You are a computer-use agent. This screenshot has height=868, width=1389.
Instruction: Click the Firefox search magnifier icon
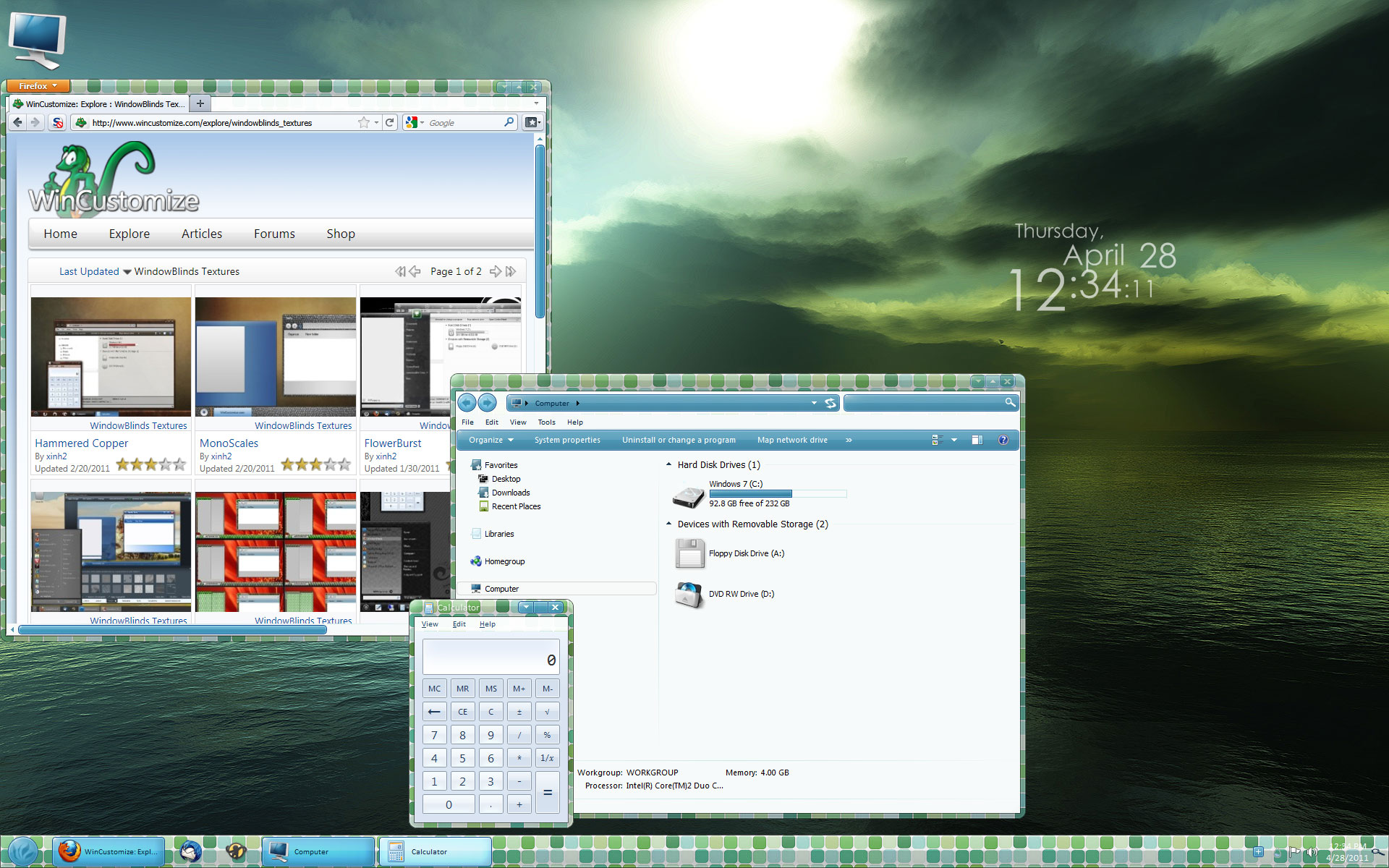pos(509,122)
